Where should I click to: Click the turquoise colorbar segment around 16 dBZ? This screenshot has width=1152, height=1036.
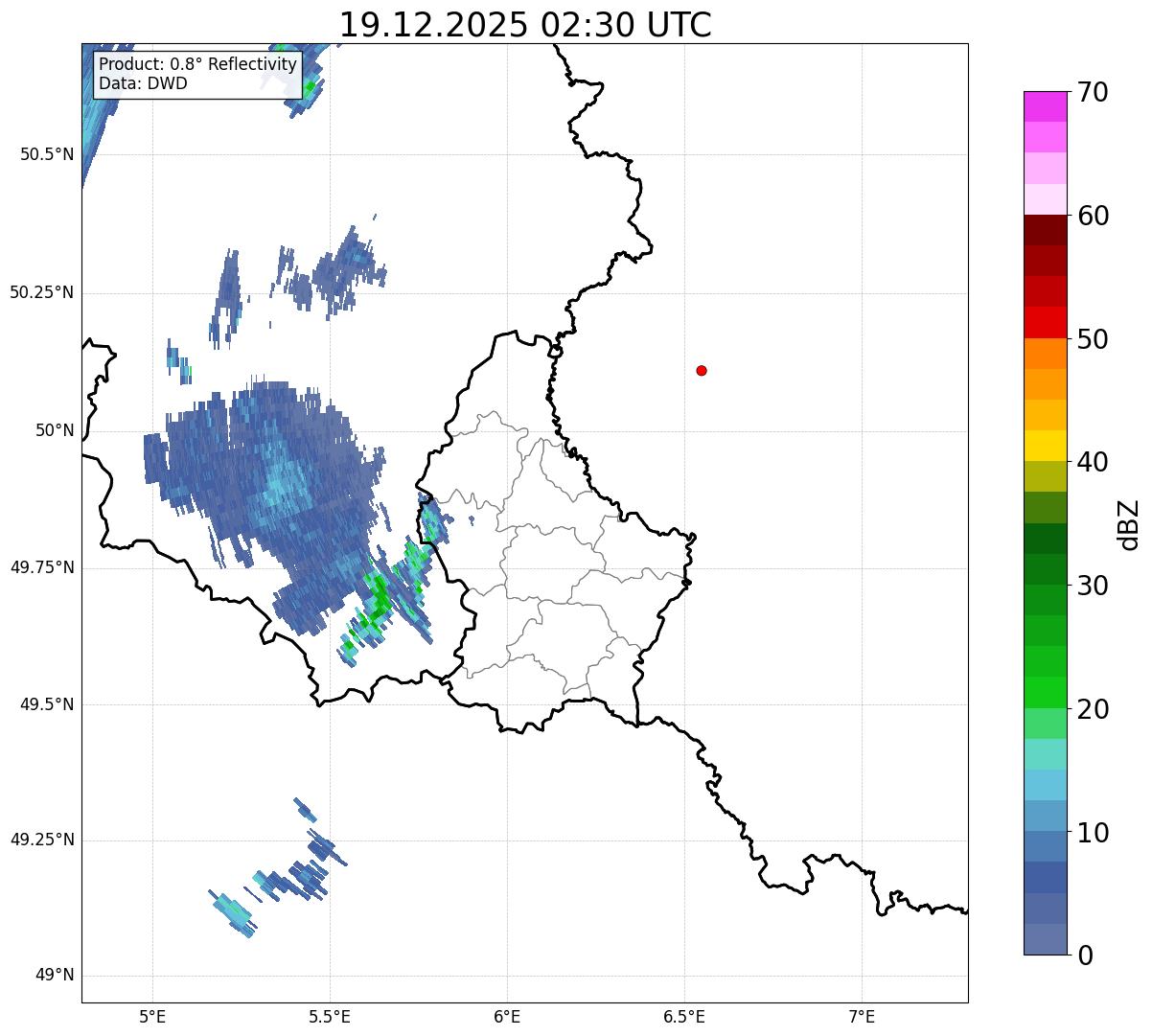[x=1045, y=754]
